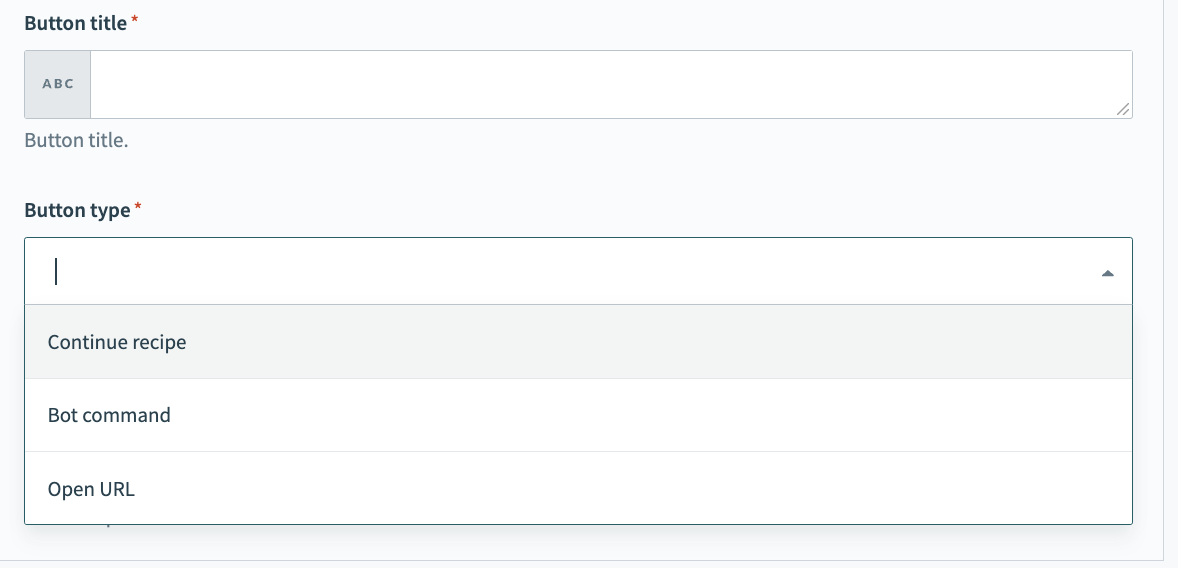
Task: Choose Bot command from the list
Action: (109, 415)
